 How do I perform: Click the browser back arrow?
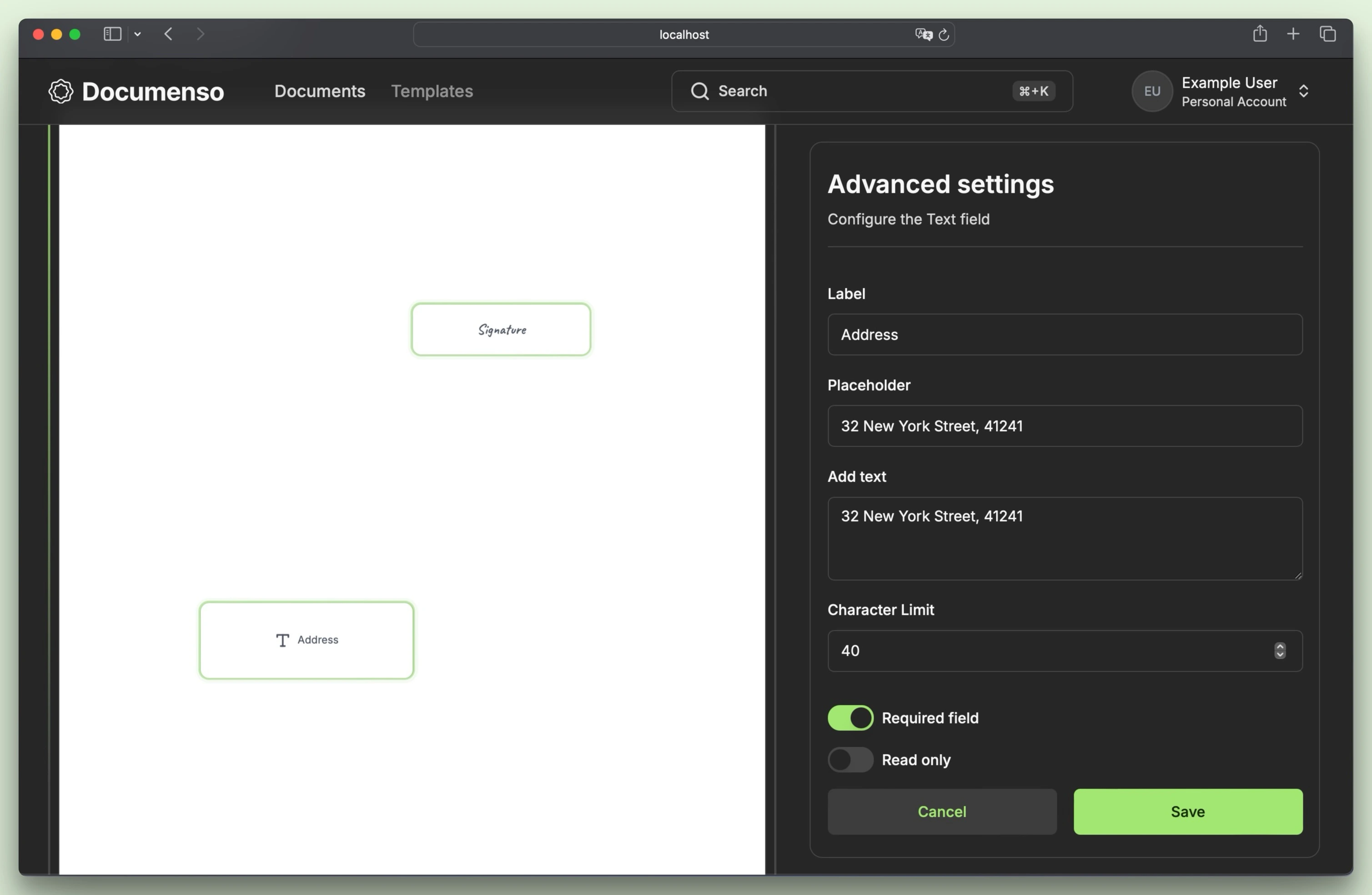point(168,34)
